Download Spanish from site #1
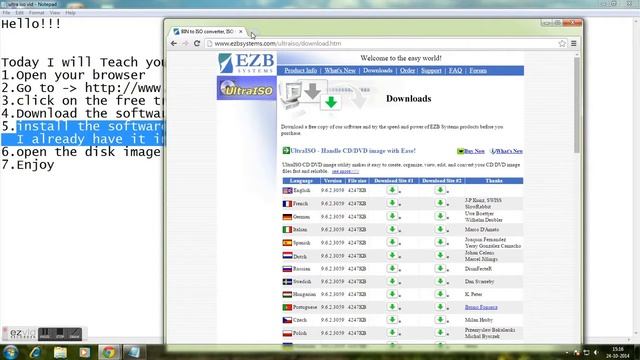The height and width of the screenshot is (360, 640). (x=392, y=242)
